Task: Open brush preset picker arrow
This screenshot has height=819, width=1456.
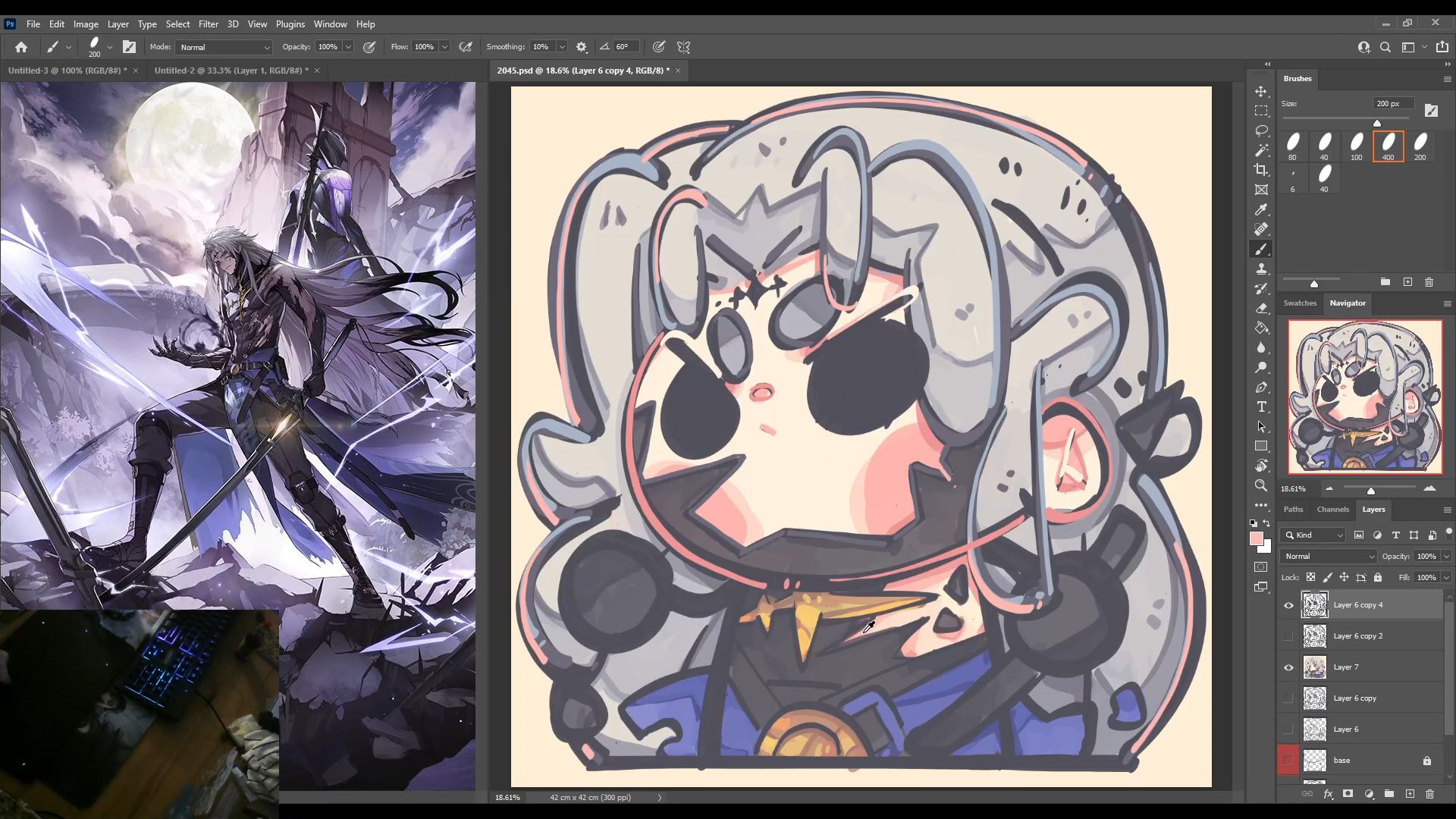Action: [x=110, y=47]
